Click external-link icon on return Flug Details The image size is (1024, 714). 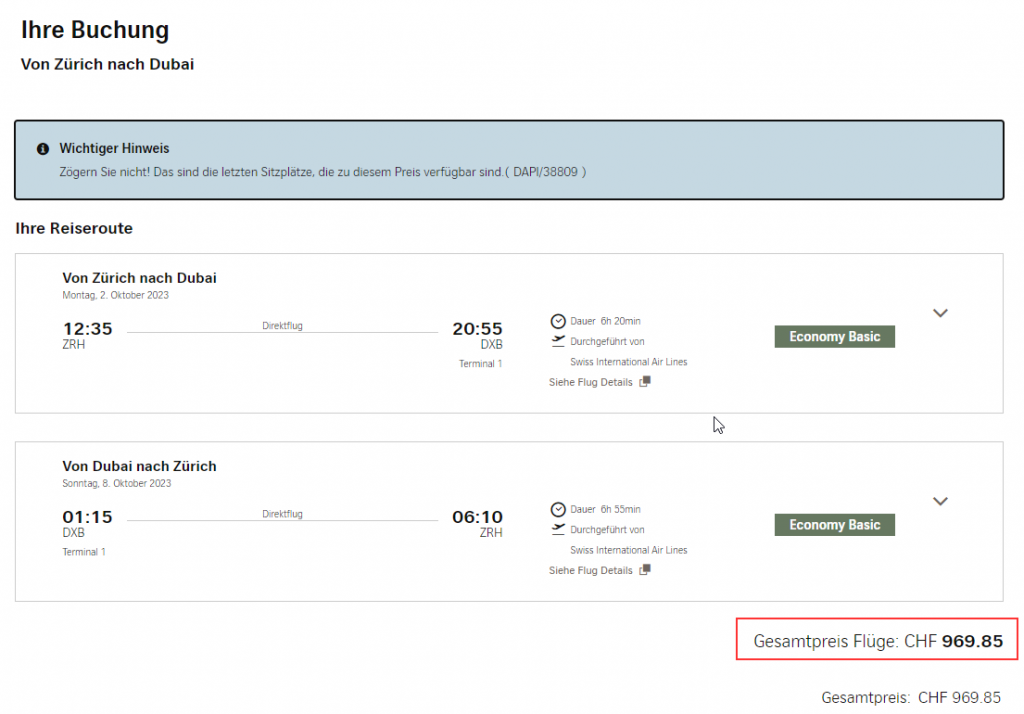click(x=645, y=570)
